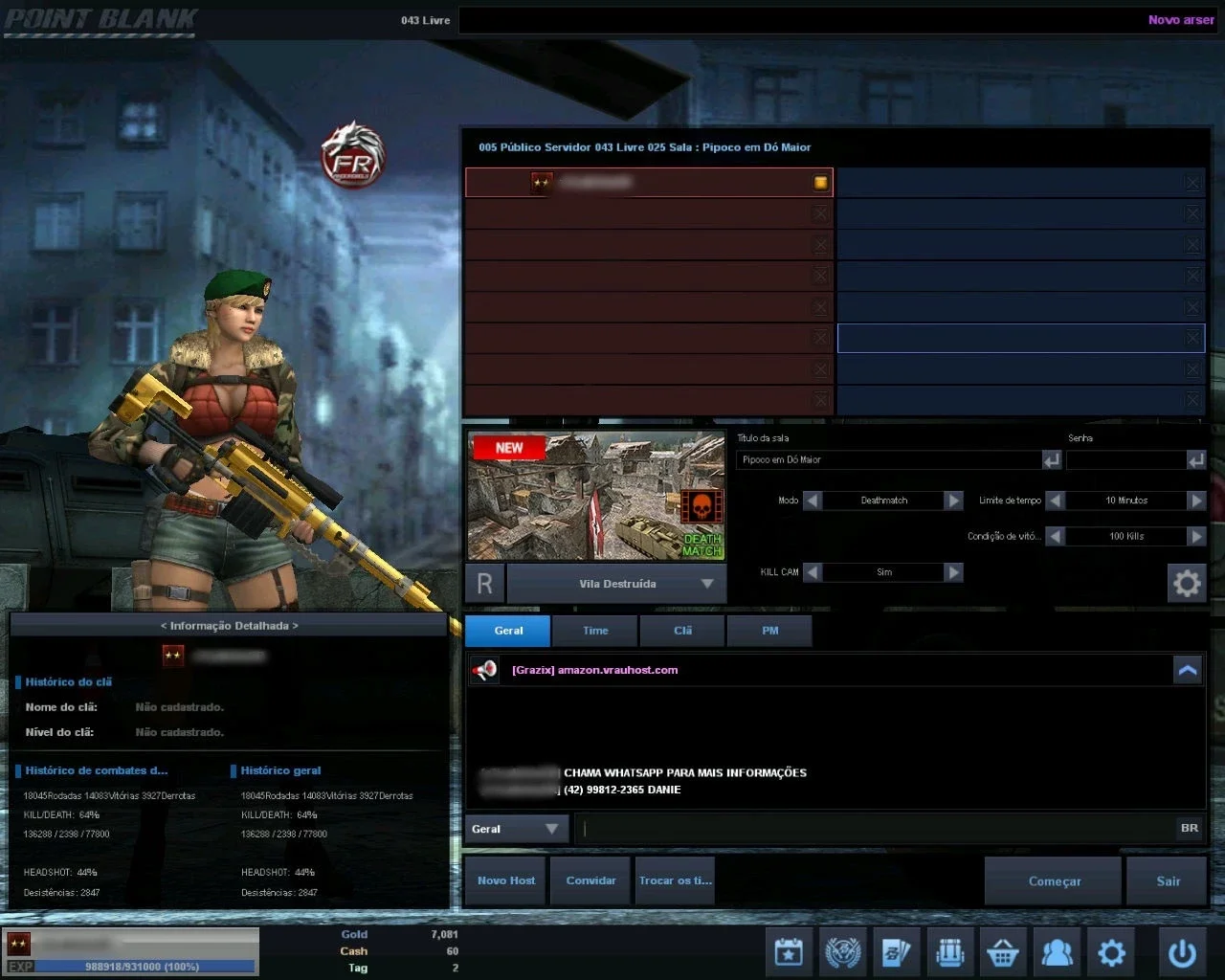Open the Geral chat channel dropdown

coord(517,829)
